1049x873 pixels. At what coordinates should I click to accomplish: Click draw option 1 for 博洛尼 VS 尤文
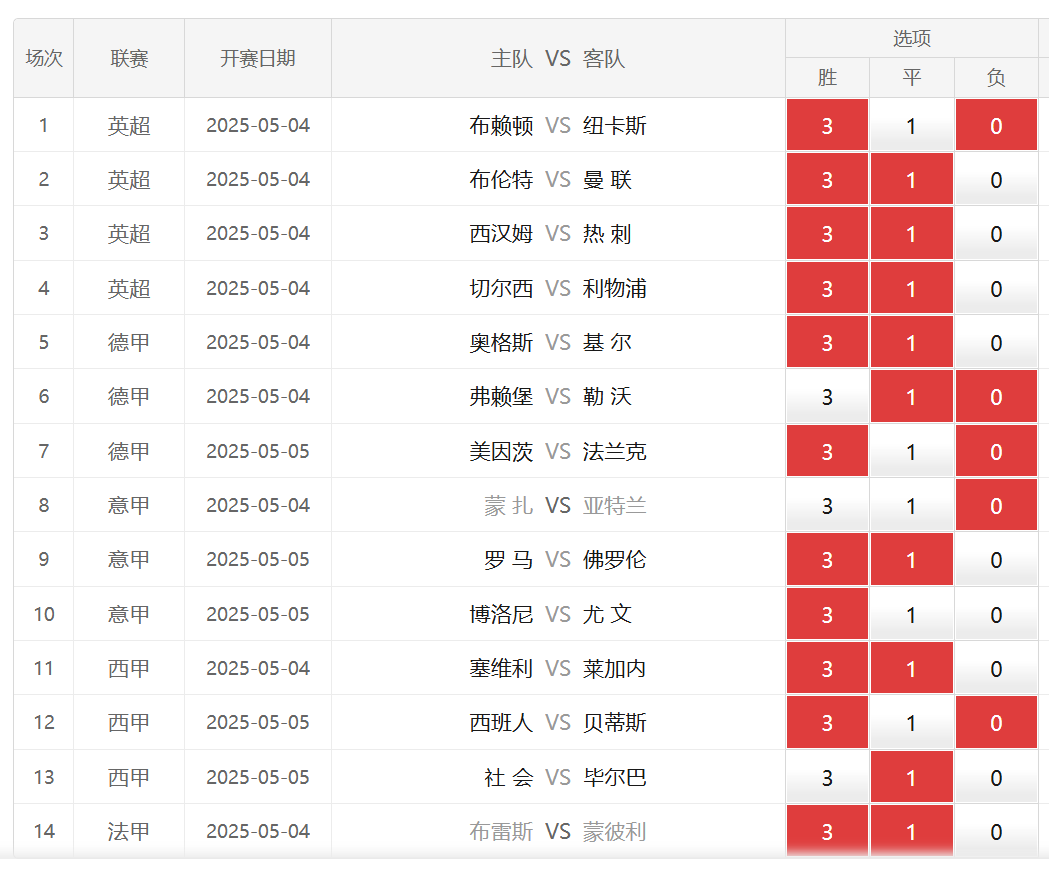(x=911, y=614)
